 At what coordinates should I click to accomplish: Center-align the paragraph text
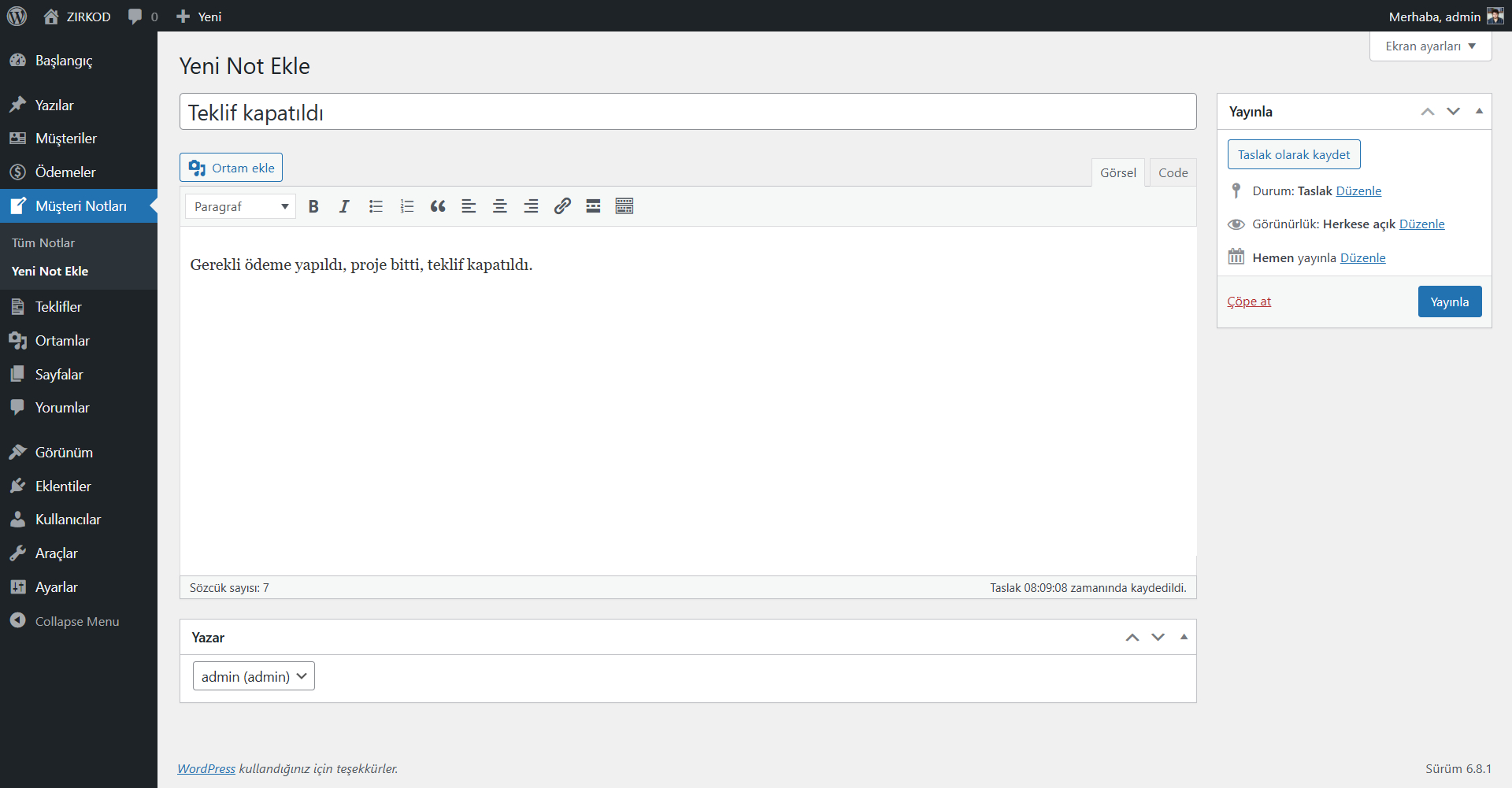[x=499, y=206]
